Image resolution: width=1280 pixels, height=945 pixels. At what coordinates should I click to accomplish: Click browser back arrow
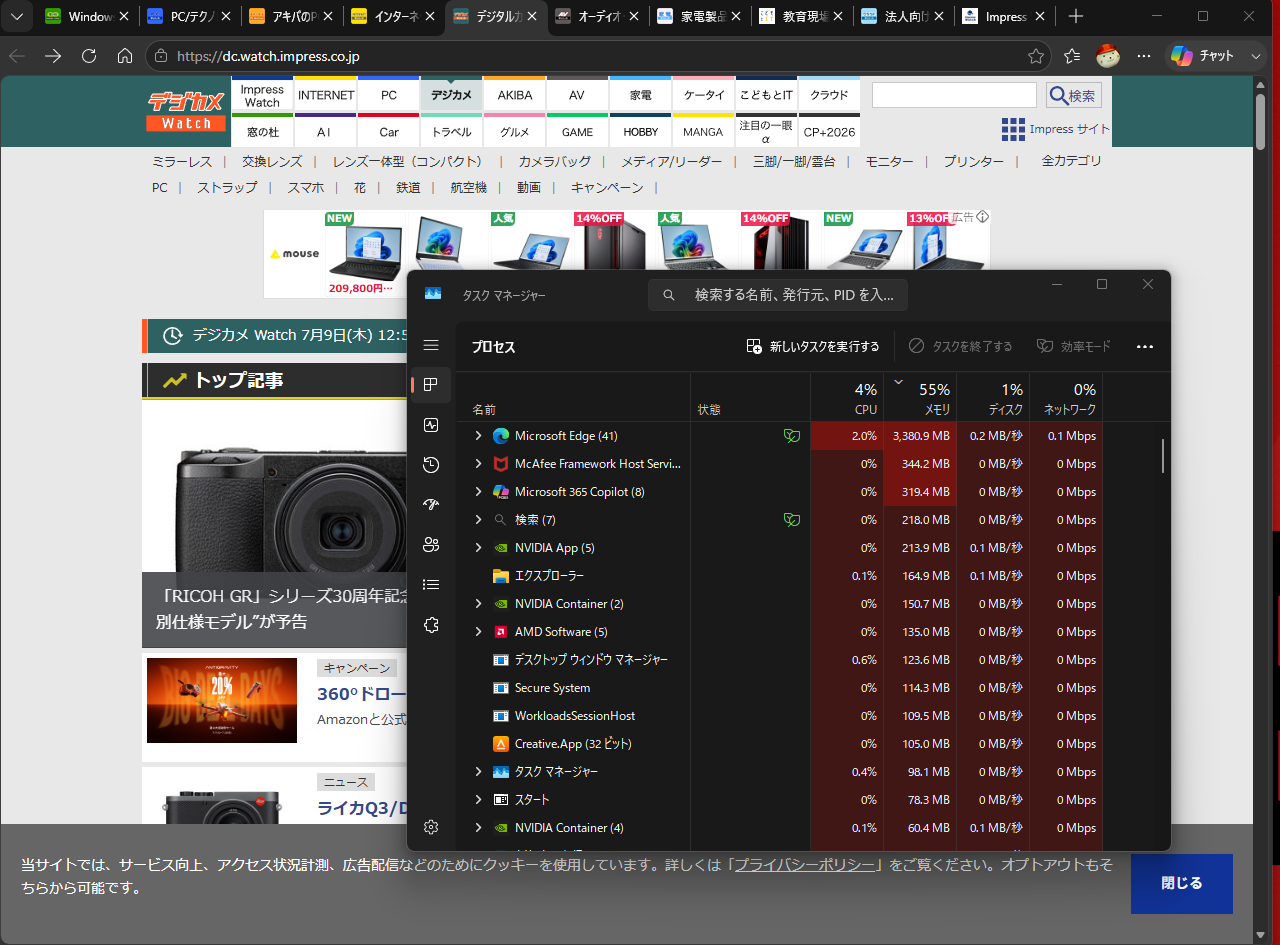coord(17,56)
